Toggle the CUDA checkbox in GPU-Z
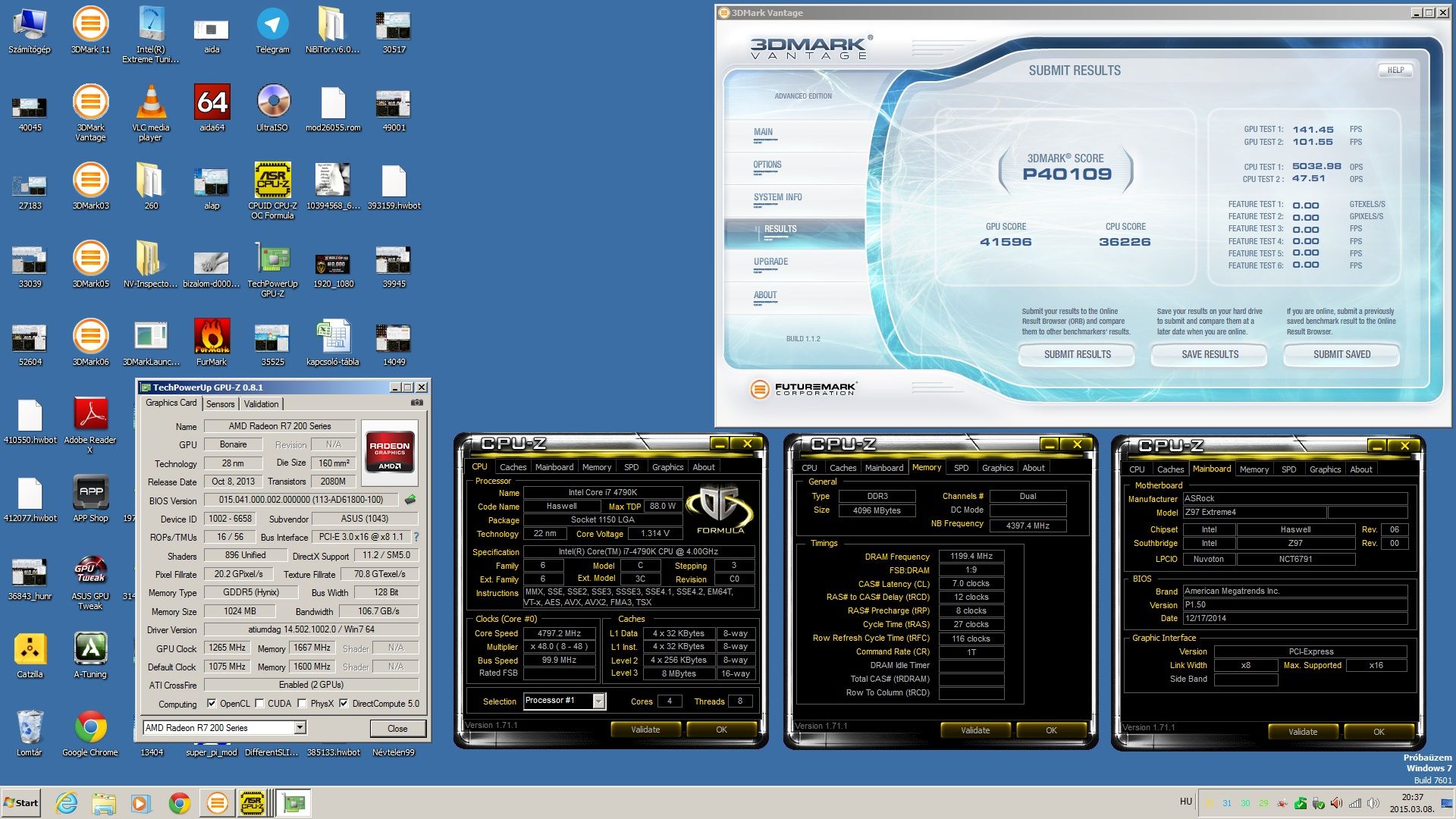1456x819 pixels. point(259,704)
